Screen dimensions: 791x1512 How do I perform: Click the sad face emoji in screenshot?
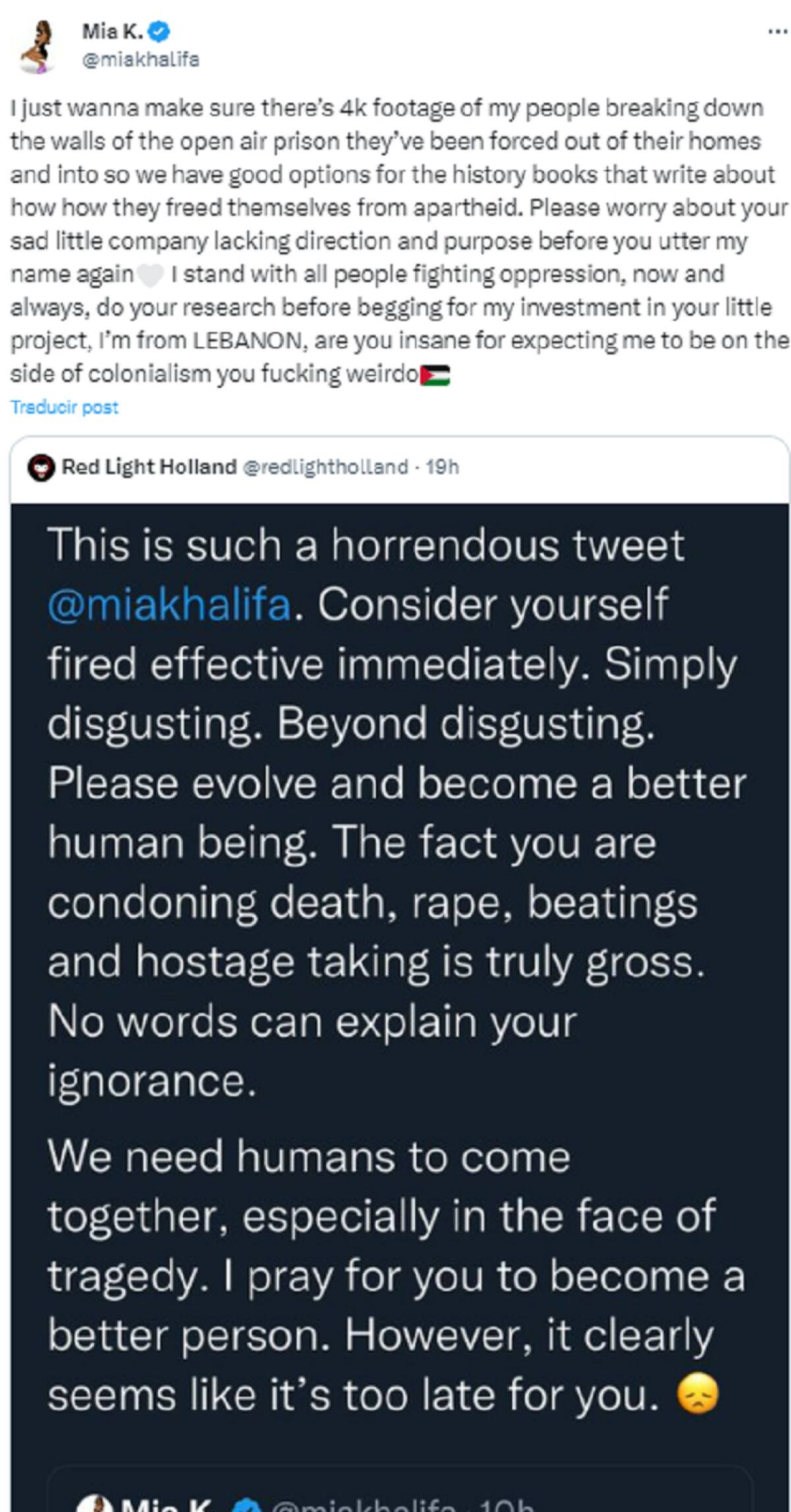coord(697,1395)
